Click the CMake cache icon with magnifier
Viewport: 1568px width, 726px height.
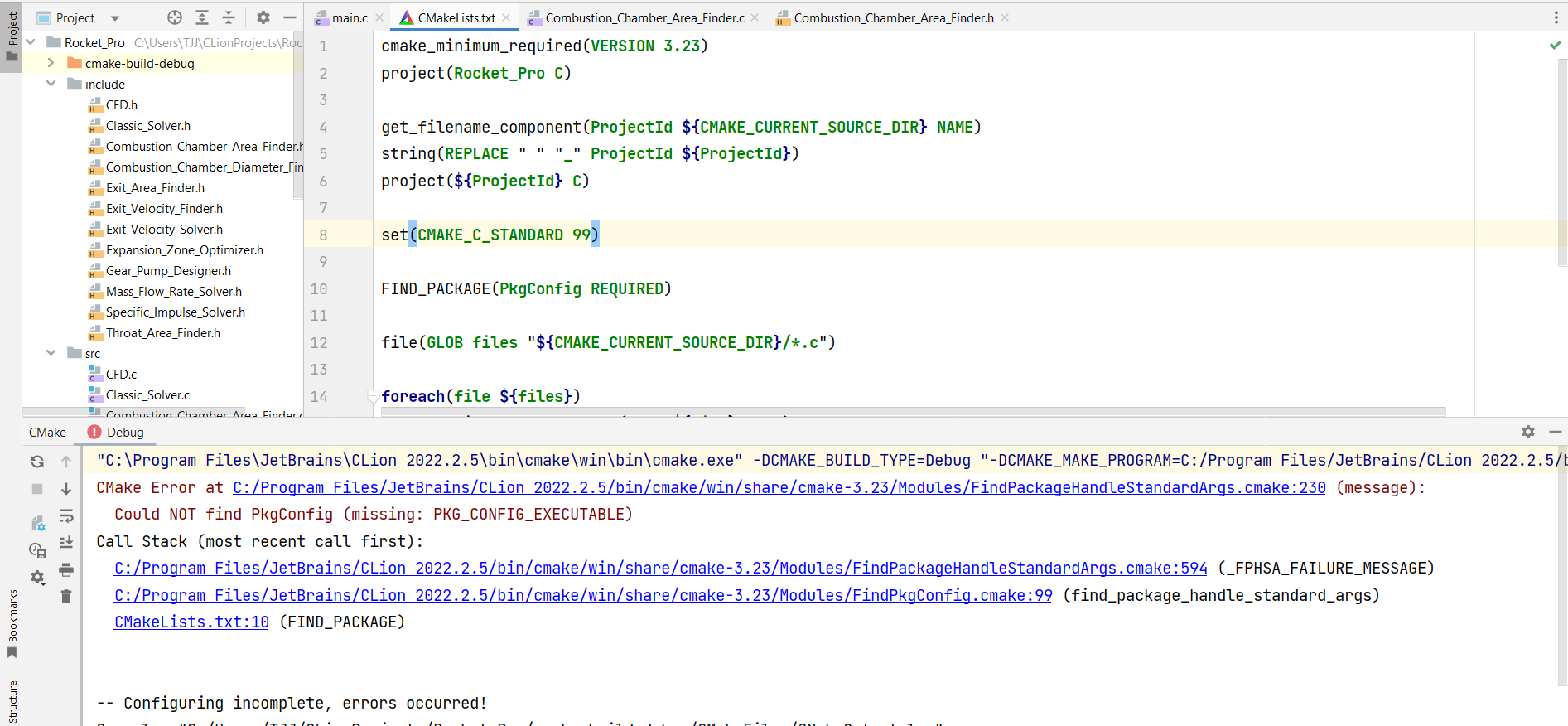[x=37, y=549]
